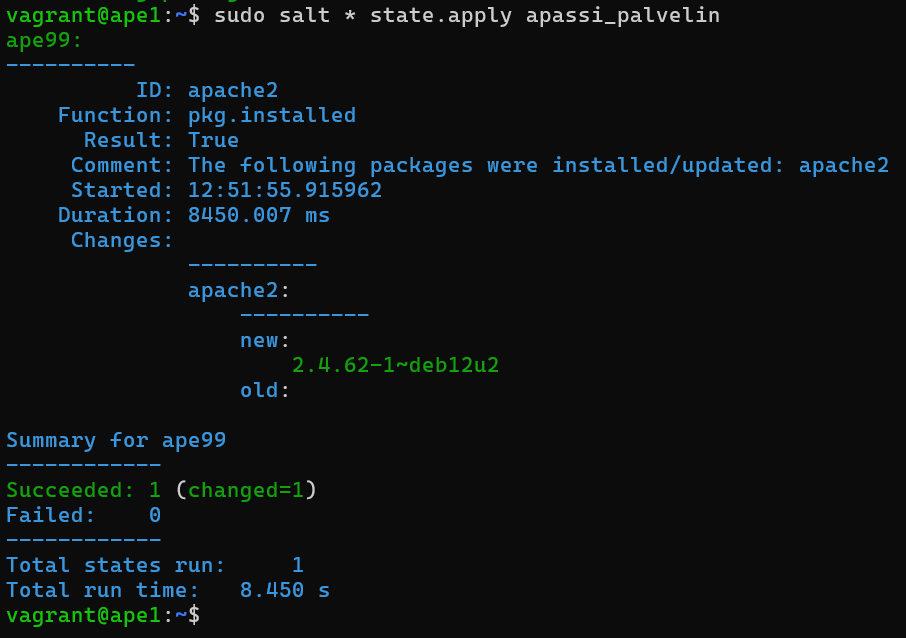Click the total run time '8.450 s'
The image size is (906, 638).
click(x=284, y=590)
